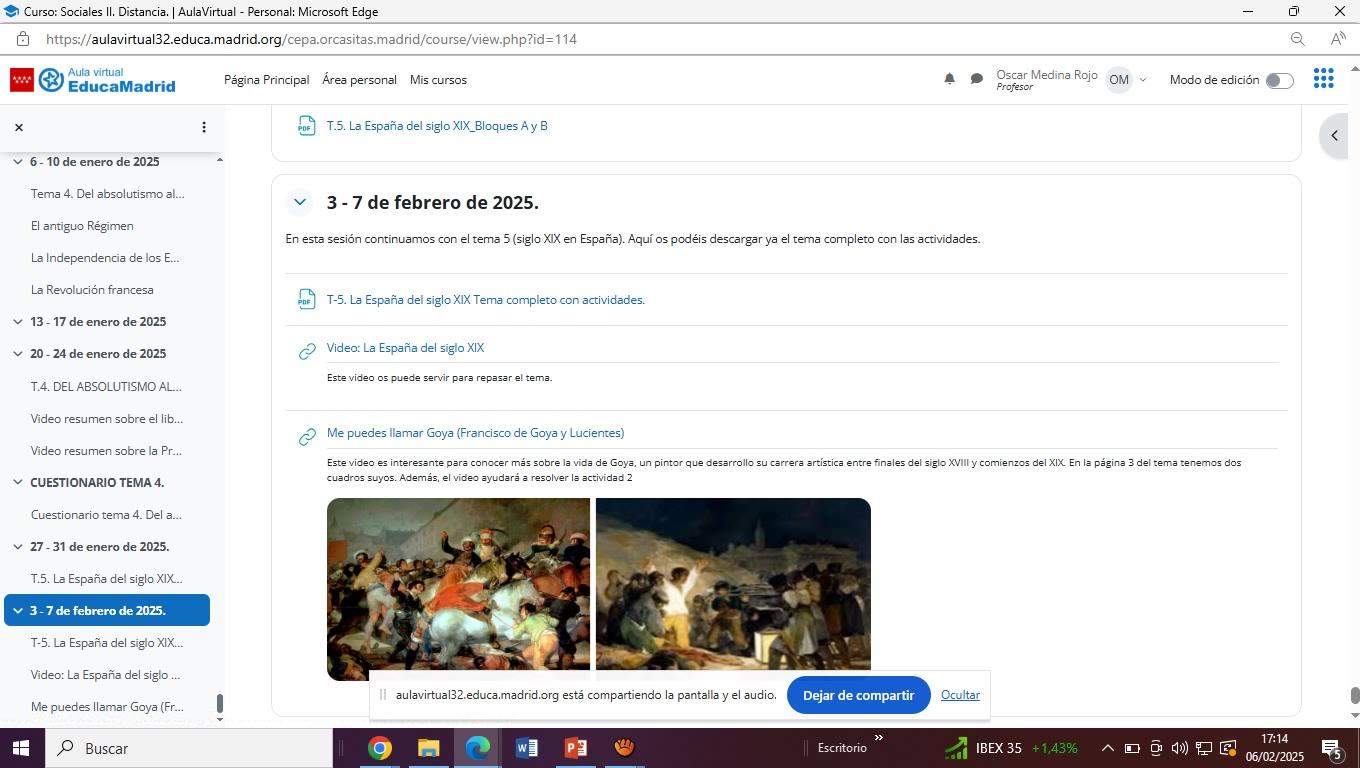The height and width of the screenshot is (768, 1360).
Task: Open Tema 4. Del absolutismo in the course index
Action: [x=108, y=194]
